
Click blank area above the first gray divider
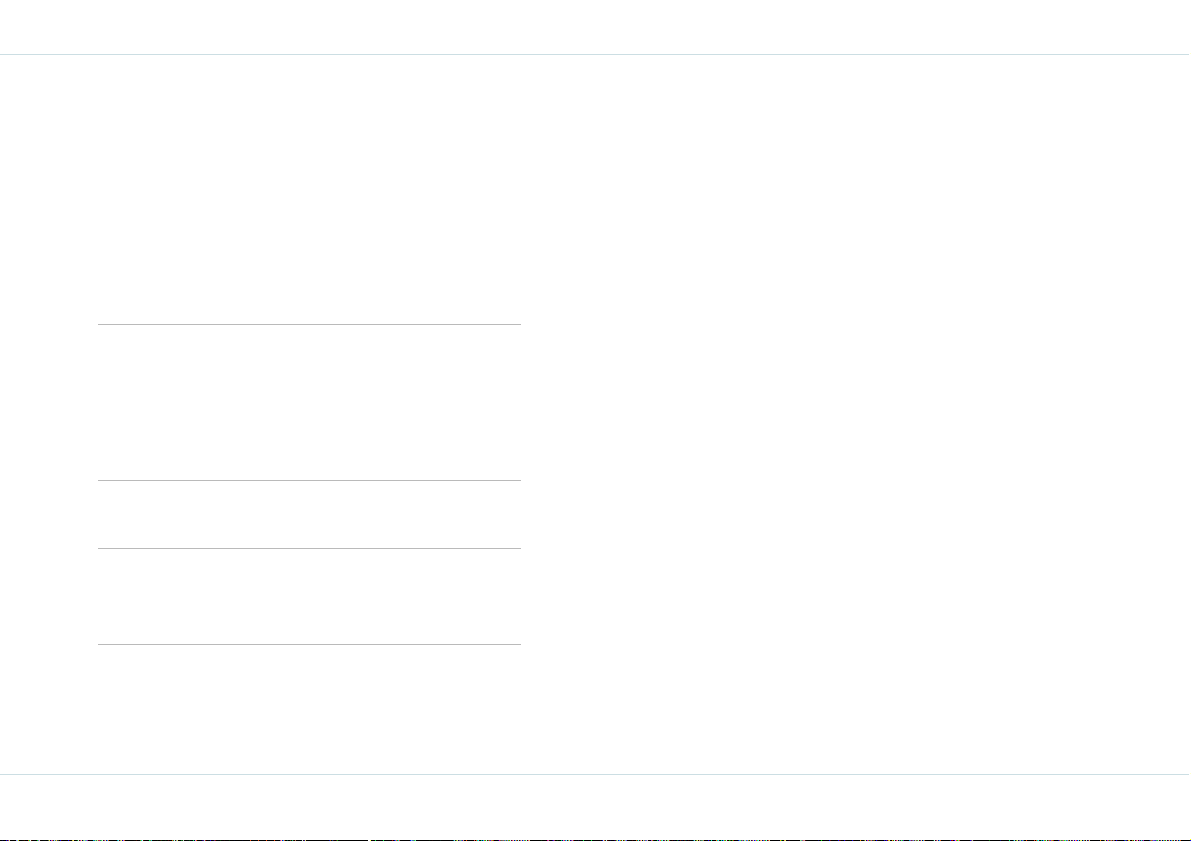(309, 190)
